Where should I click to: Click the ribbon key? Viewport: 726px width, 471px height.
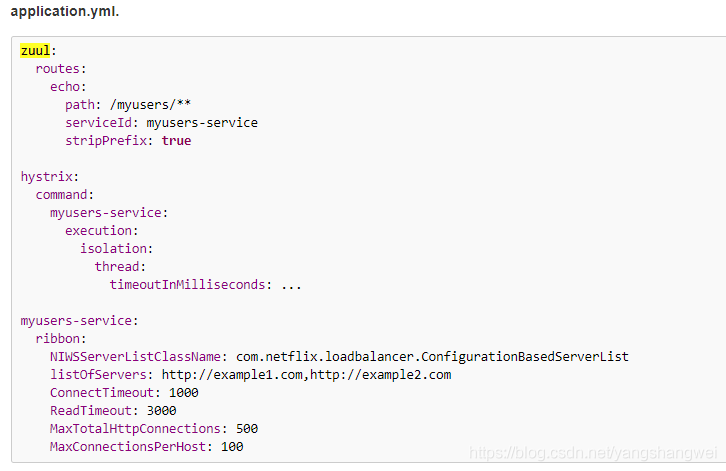tap(57, 339)
